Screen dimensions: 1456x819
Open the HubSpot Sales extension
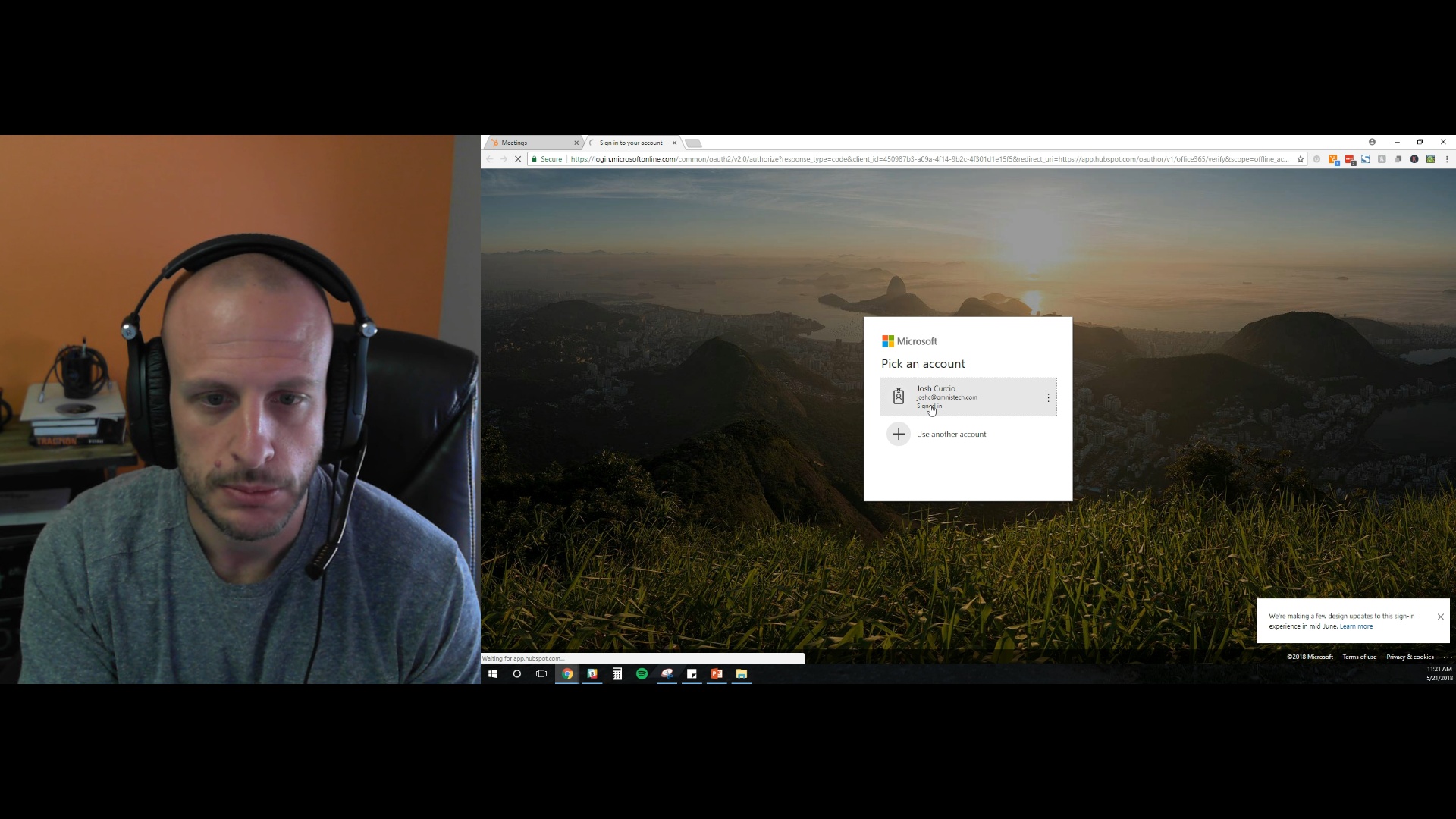[x=1333, y=159]
